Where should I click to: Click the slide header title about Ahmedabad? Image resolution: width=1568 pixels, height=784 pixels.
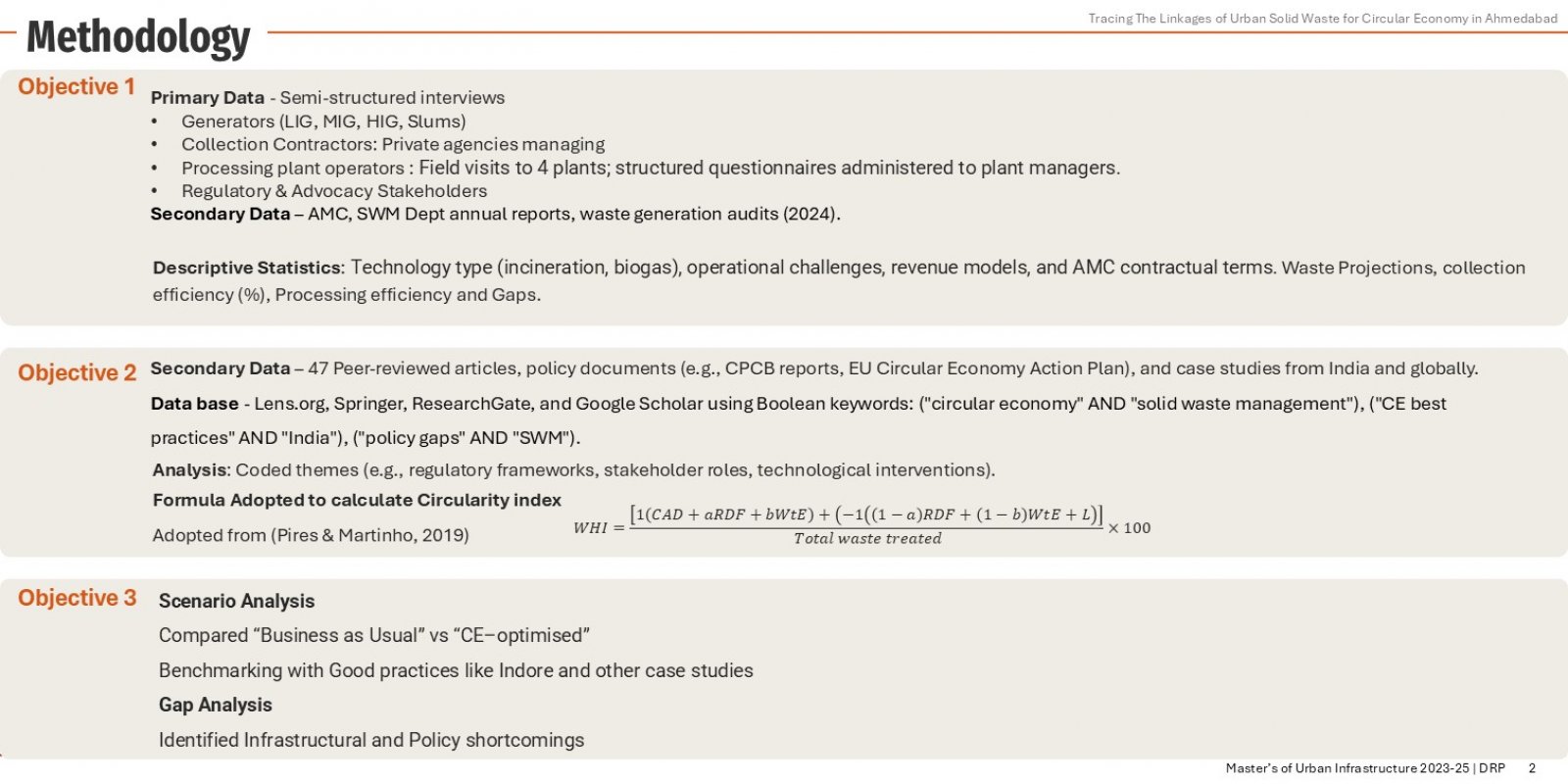(1322, 19)
